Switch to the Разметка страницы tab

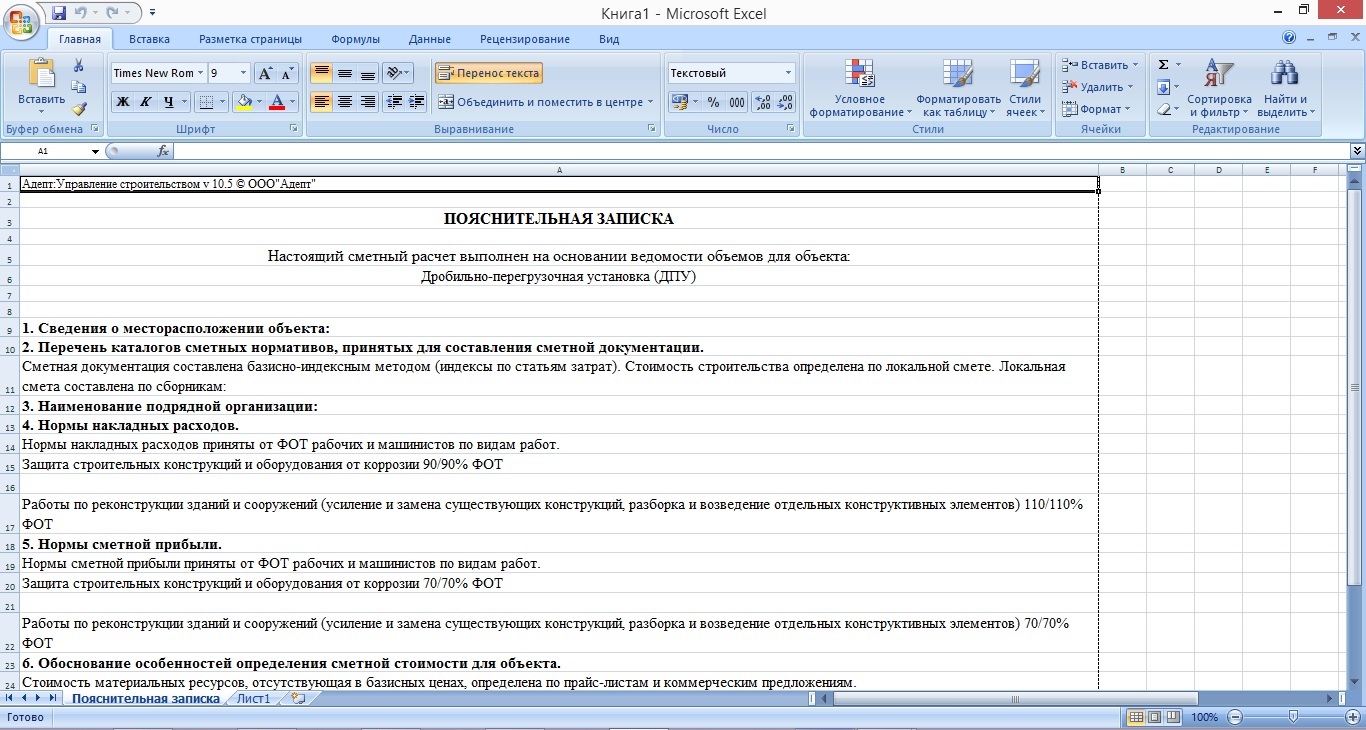[250, 39]
